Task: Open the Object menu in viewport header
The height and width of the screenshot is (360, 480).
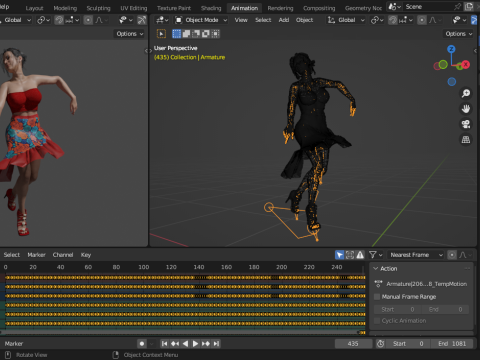Action: [x=304, y=20]
